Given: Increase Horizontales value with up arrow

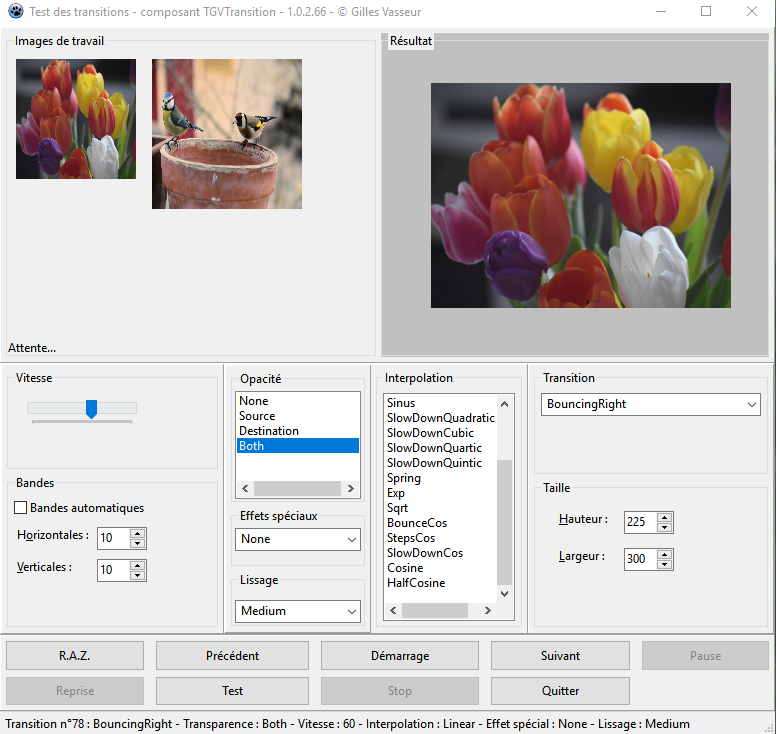Looking at the screenshot, I should coord(138,533).
